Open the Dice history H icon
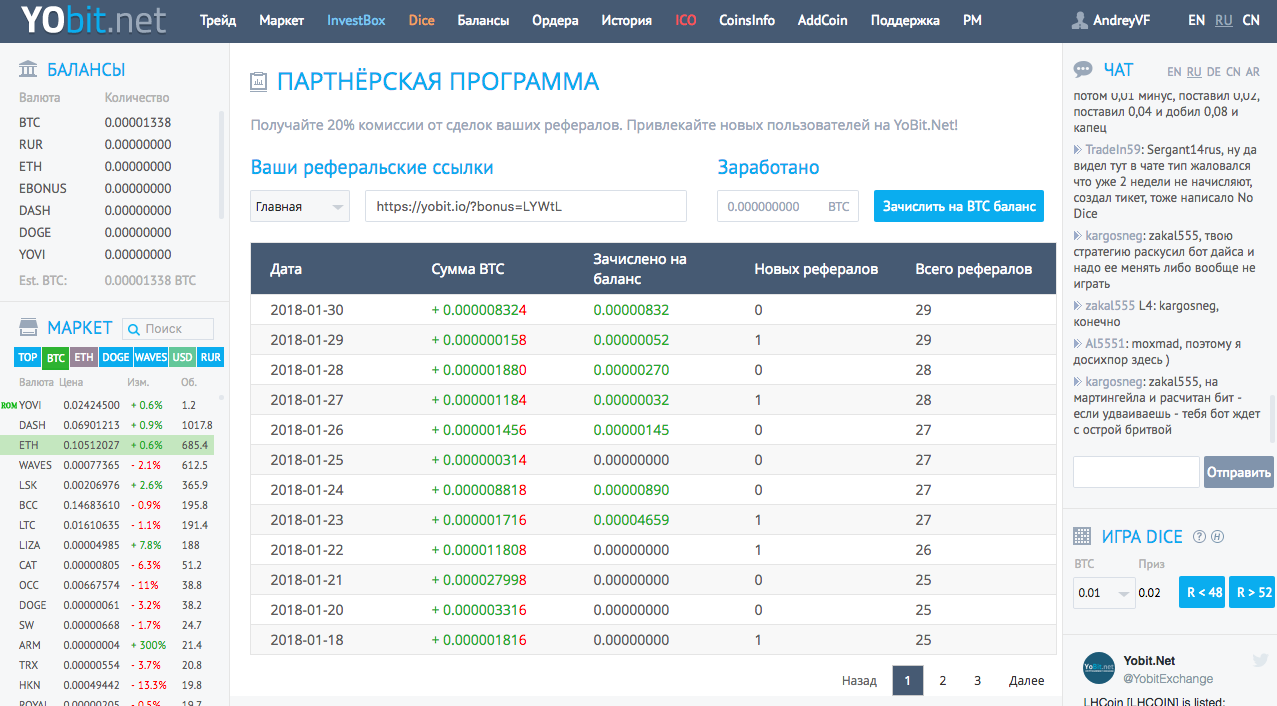The image size is (1277, 706). coord(1218,537)
